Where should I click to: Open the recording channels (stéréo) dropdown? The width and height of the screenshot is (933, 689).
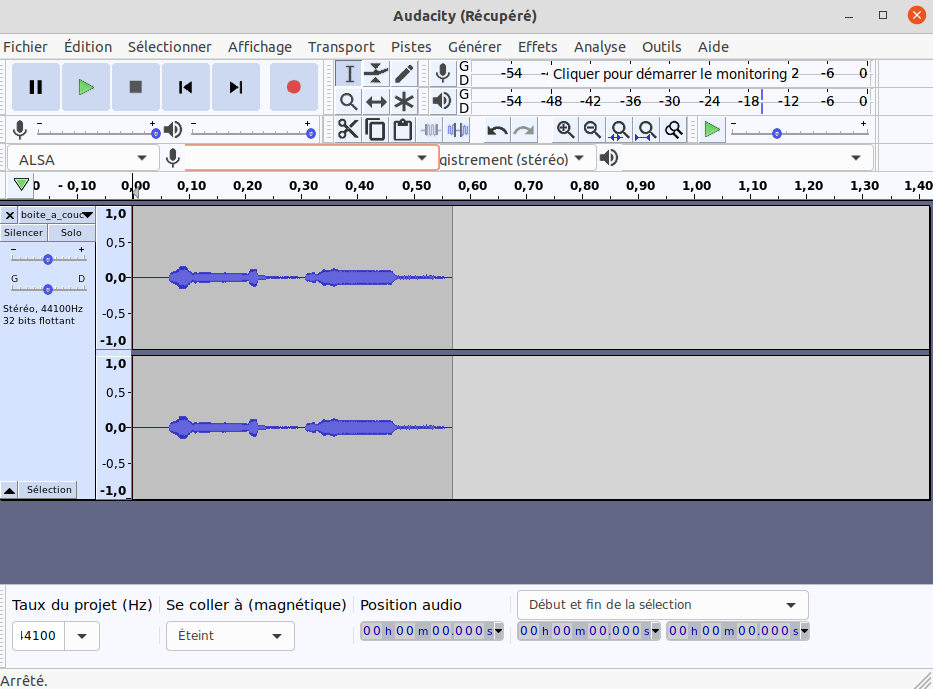(x=516, y=159)
